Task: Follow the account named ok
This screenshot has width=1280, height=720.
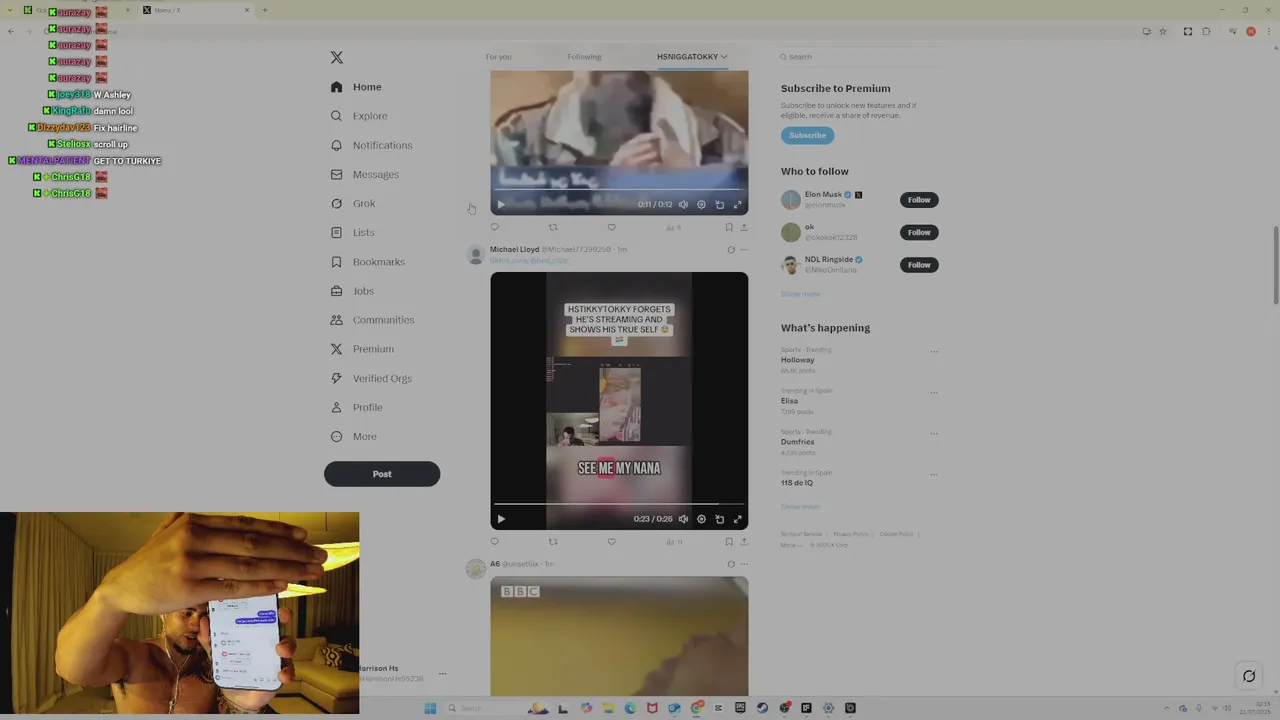Action: (919, 232)
